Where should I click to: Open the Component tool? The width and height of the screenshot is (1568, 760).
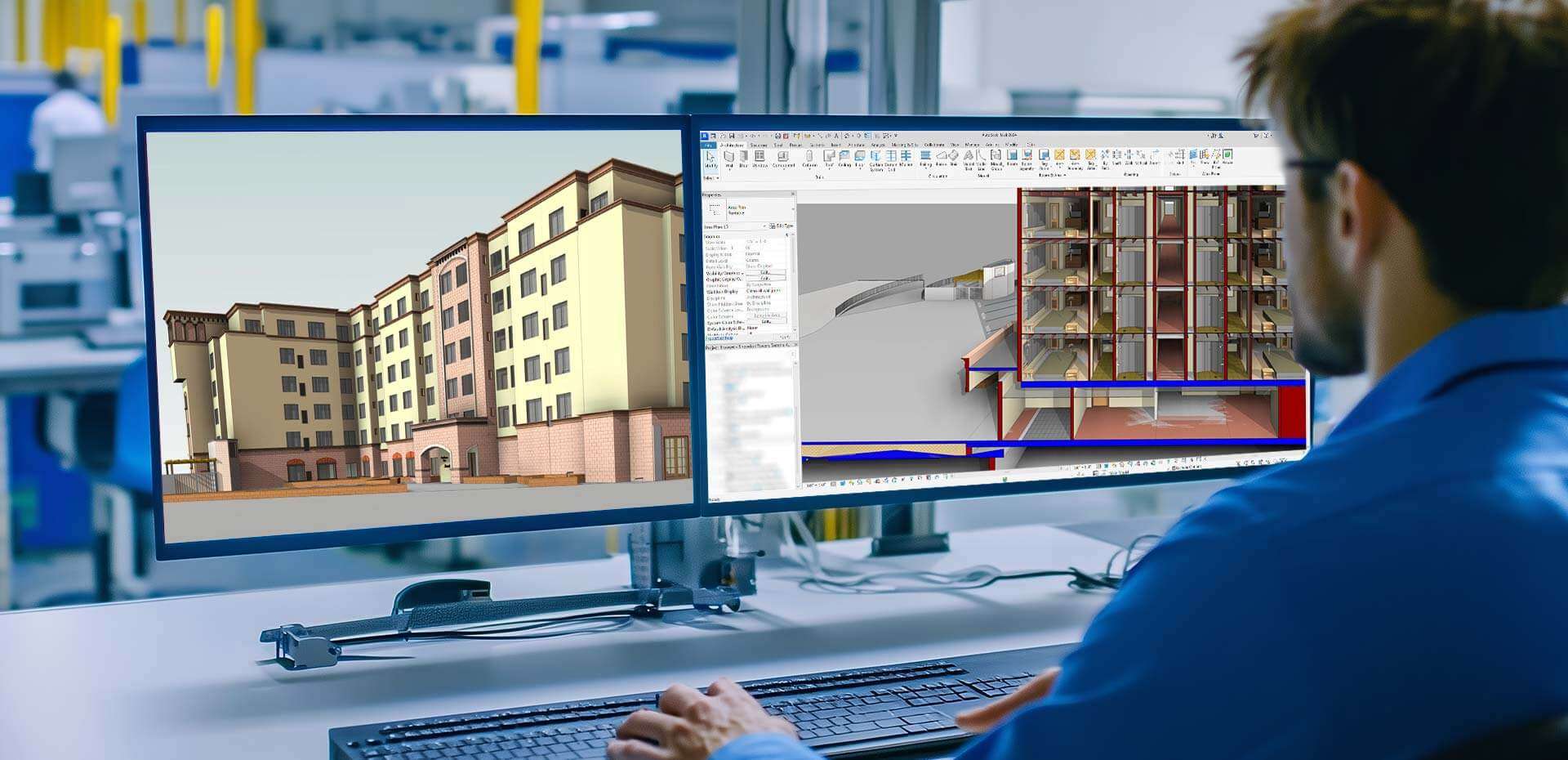tap(783, 161)
